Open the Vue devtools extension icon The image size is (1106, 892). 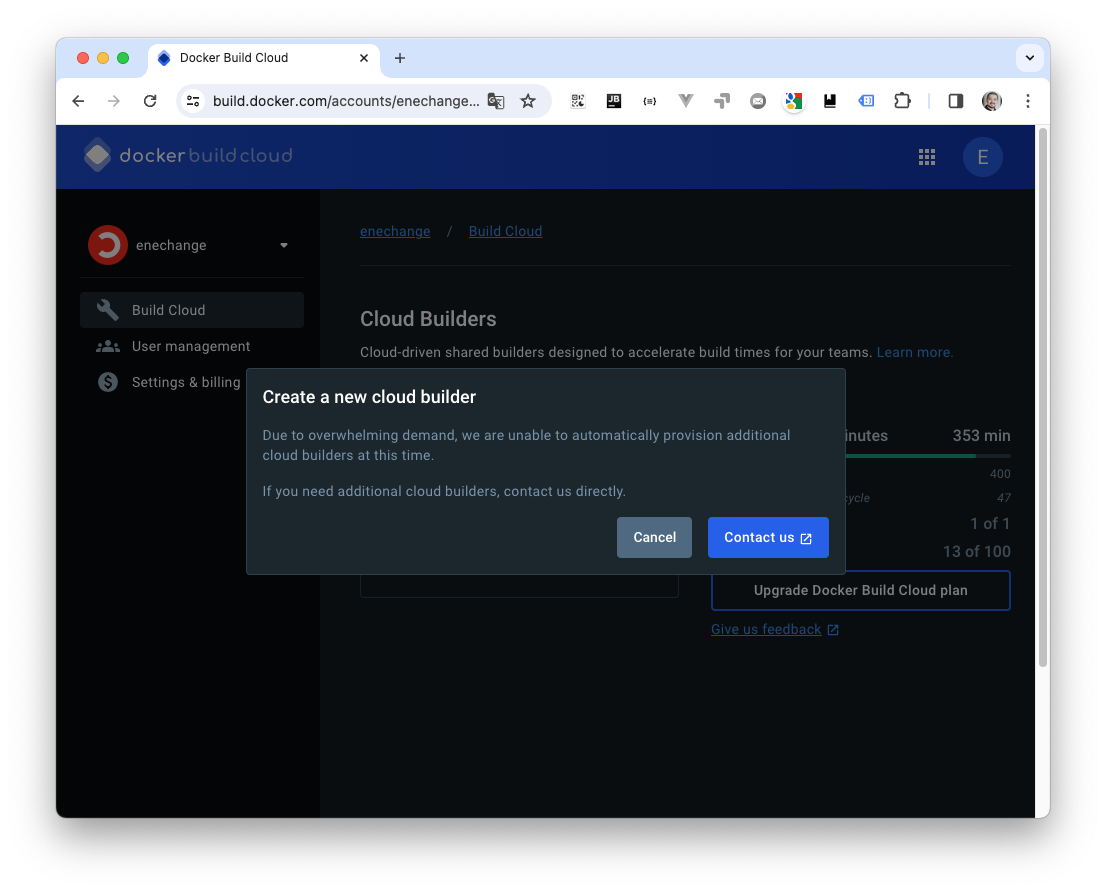[x=686, y=101]
